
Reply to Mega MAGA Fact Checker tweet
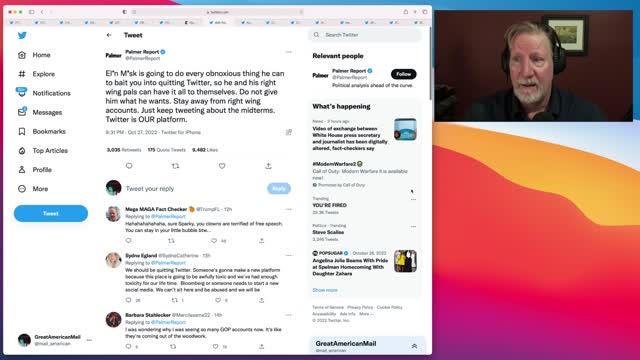[128, 241]
